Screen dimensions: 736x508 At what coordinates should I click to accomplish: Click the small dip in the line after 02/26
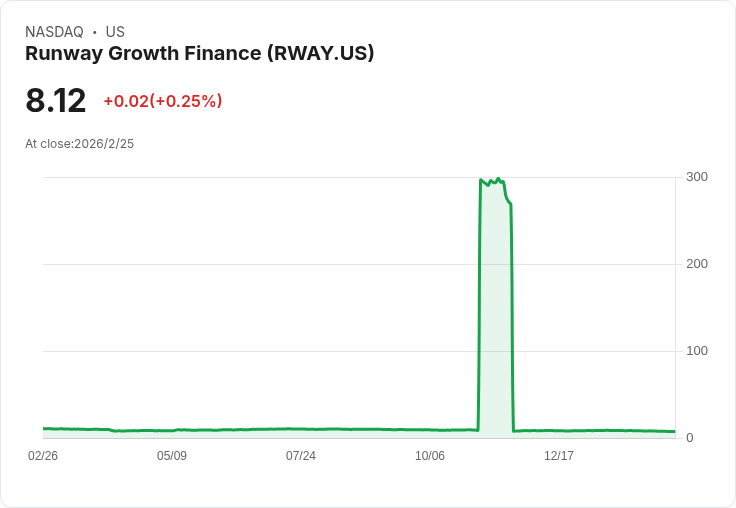click(114, 431)
